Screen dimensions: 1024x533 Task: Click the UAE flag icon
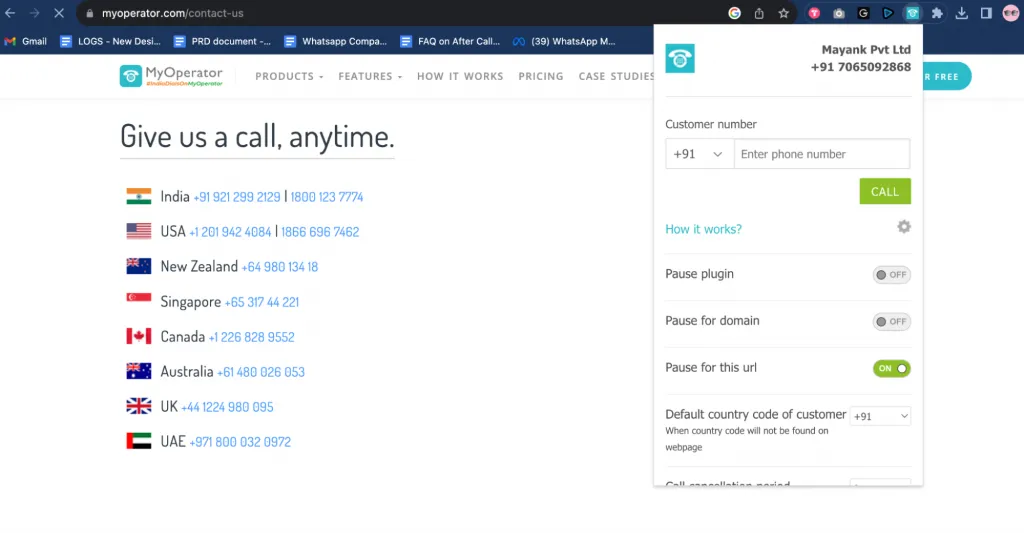pyautogui.click(x=138, y=441)
